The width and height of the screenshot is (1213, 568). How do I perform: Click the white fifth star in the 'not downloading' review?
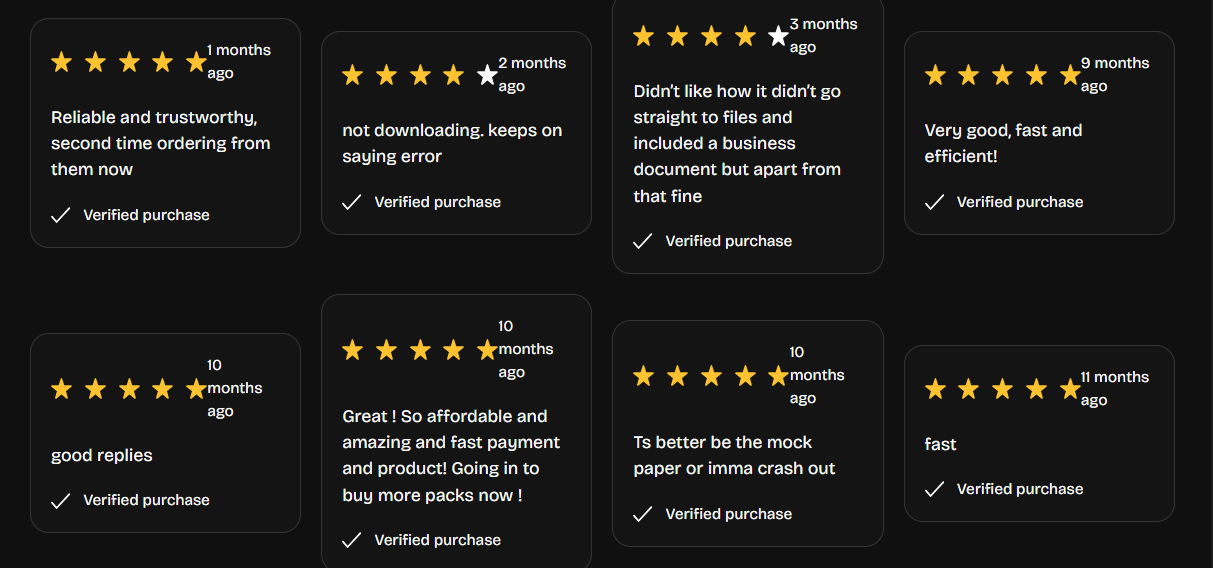(487, 75)
